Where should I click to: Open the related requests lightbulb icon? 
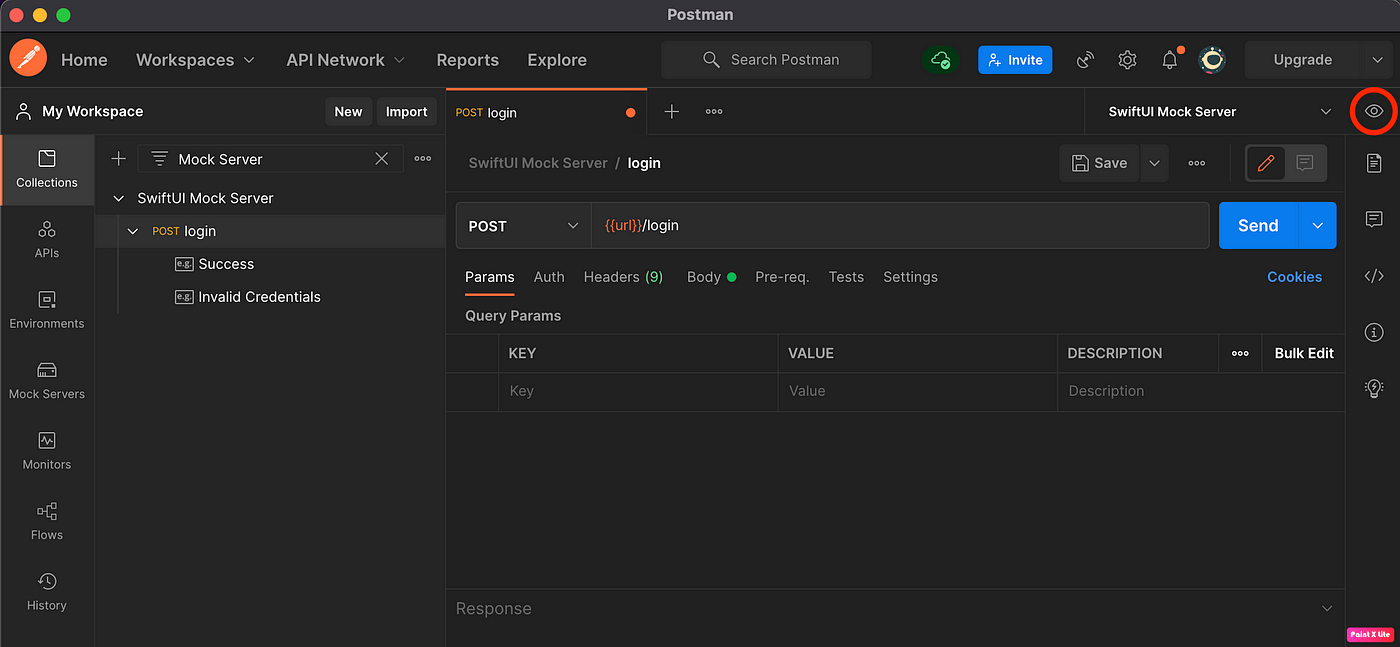(1374, 388)
